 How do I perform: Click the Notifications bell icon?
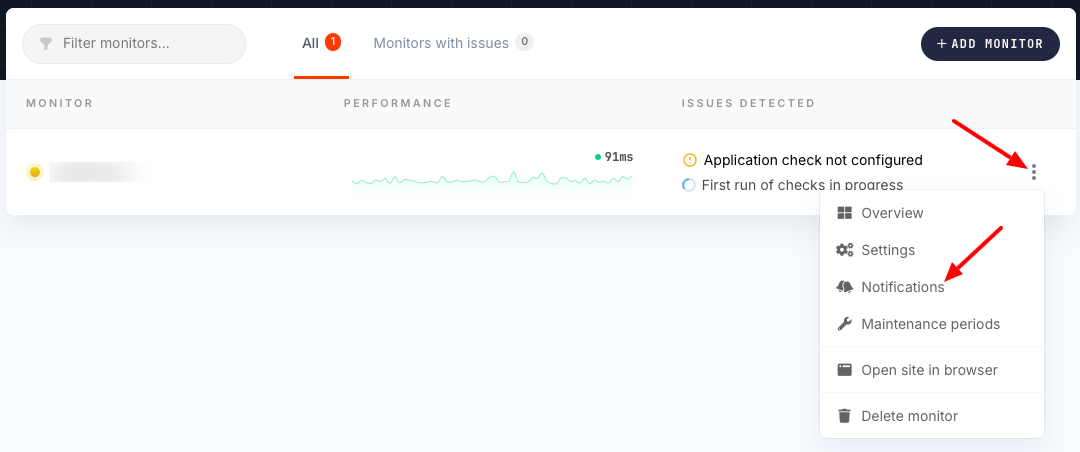(x=844, y=287)
